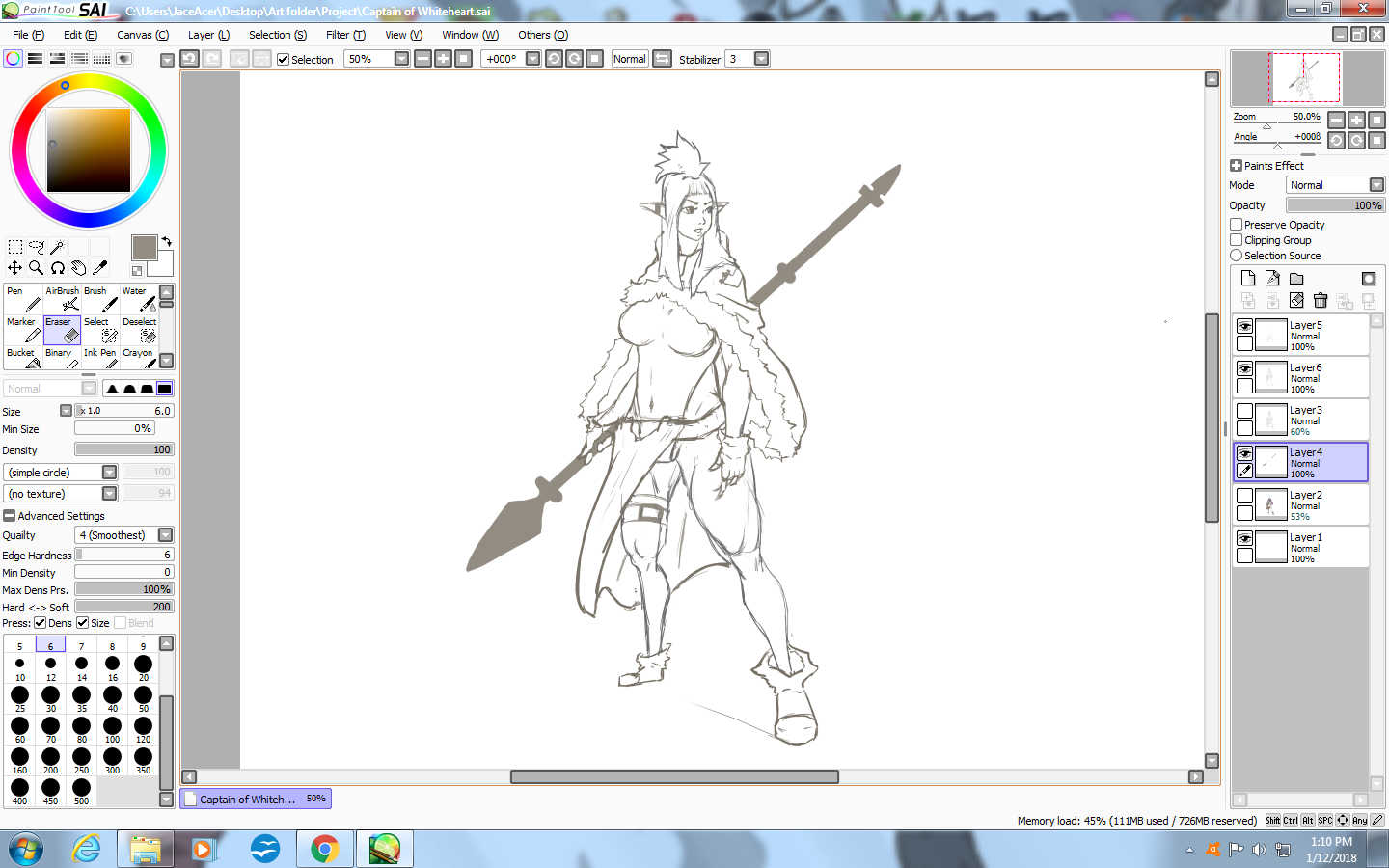The width and height of the screenshot is (1389, 868).
Task: Choose the Eraser tool
Action: click(x=62, y=330)
